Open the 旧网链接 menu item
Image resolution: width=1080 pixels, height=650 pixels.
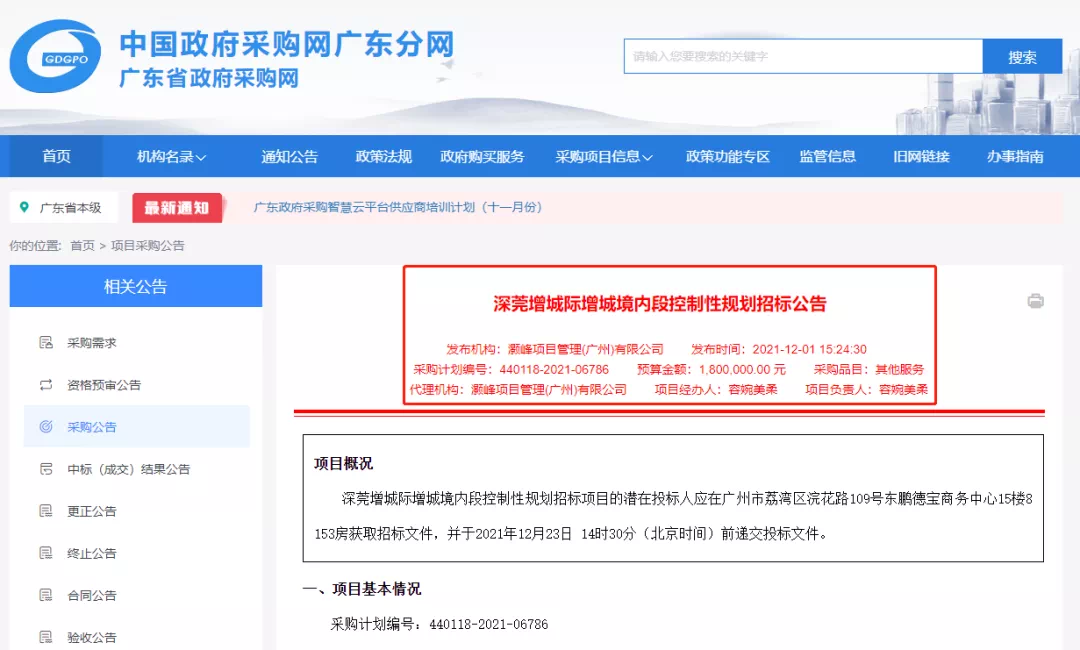tap(921, 156)
